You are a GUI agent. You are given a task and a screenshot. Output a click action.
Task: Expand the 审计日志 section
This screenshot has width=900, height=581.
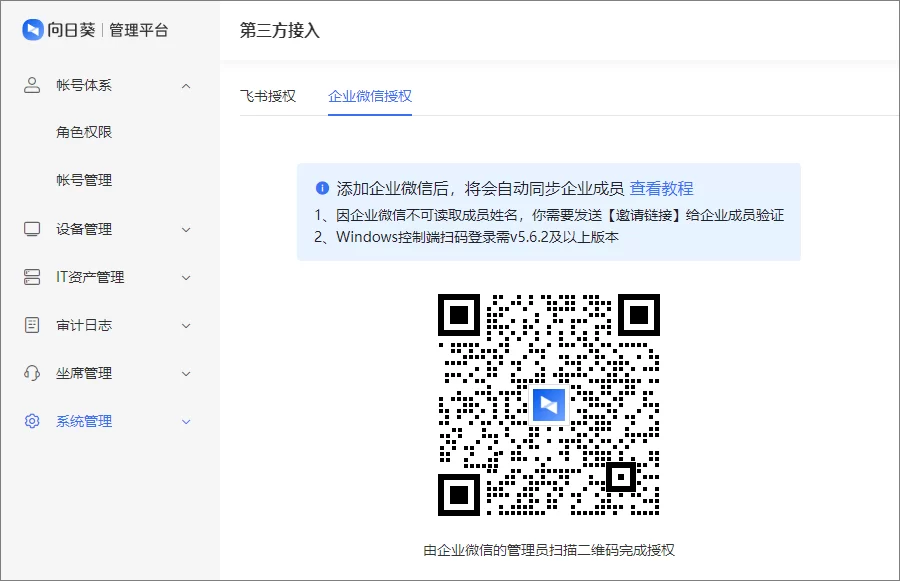(185, 325)
